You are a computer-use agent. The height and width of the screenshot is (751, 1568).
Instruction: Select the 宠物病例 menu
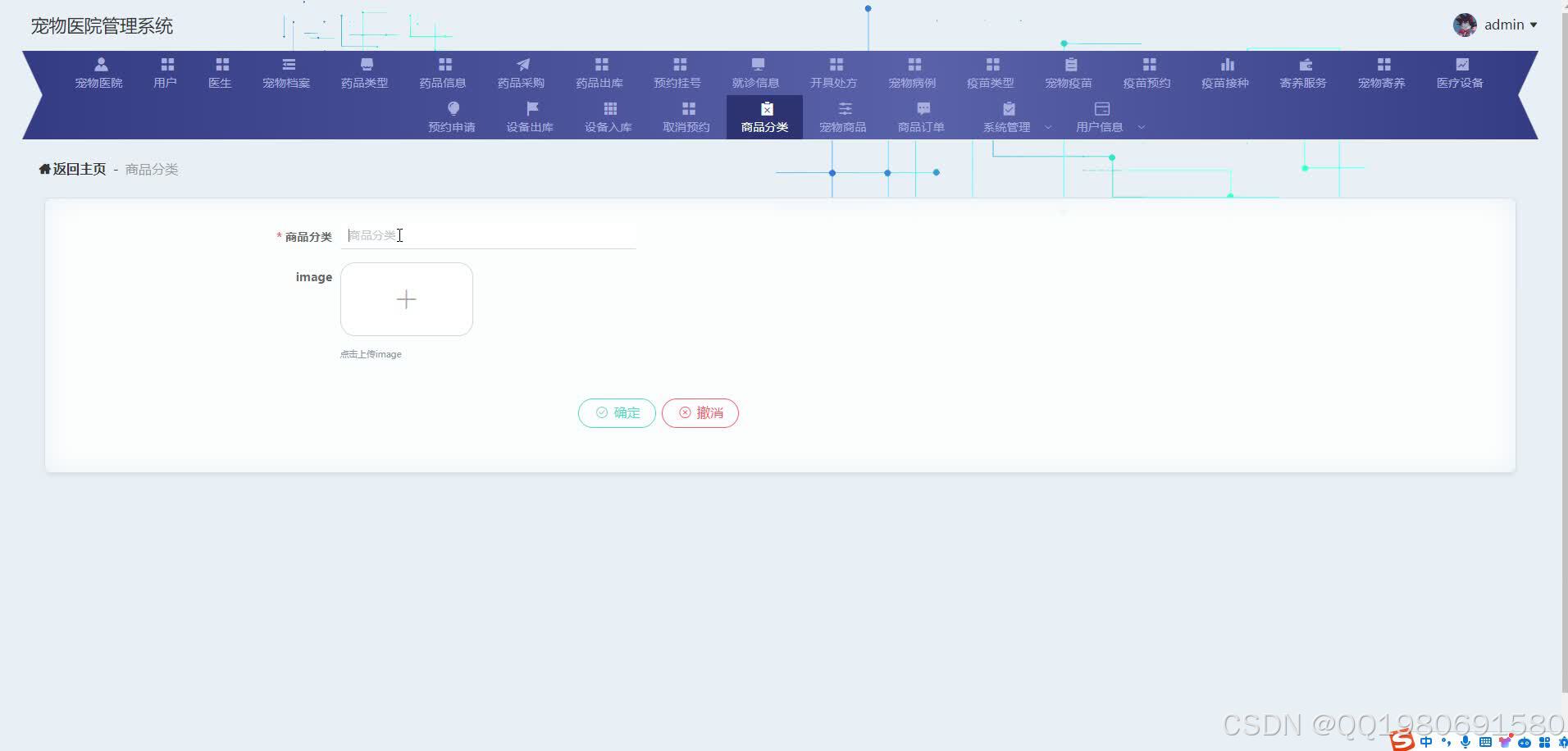tap(912, 73)
